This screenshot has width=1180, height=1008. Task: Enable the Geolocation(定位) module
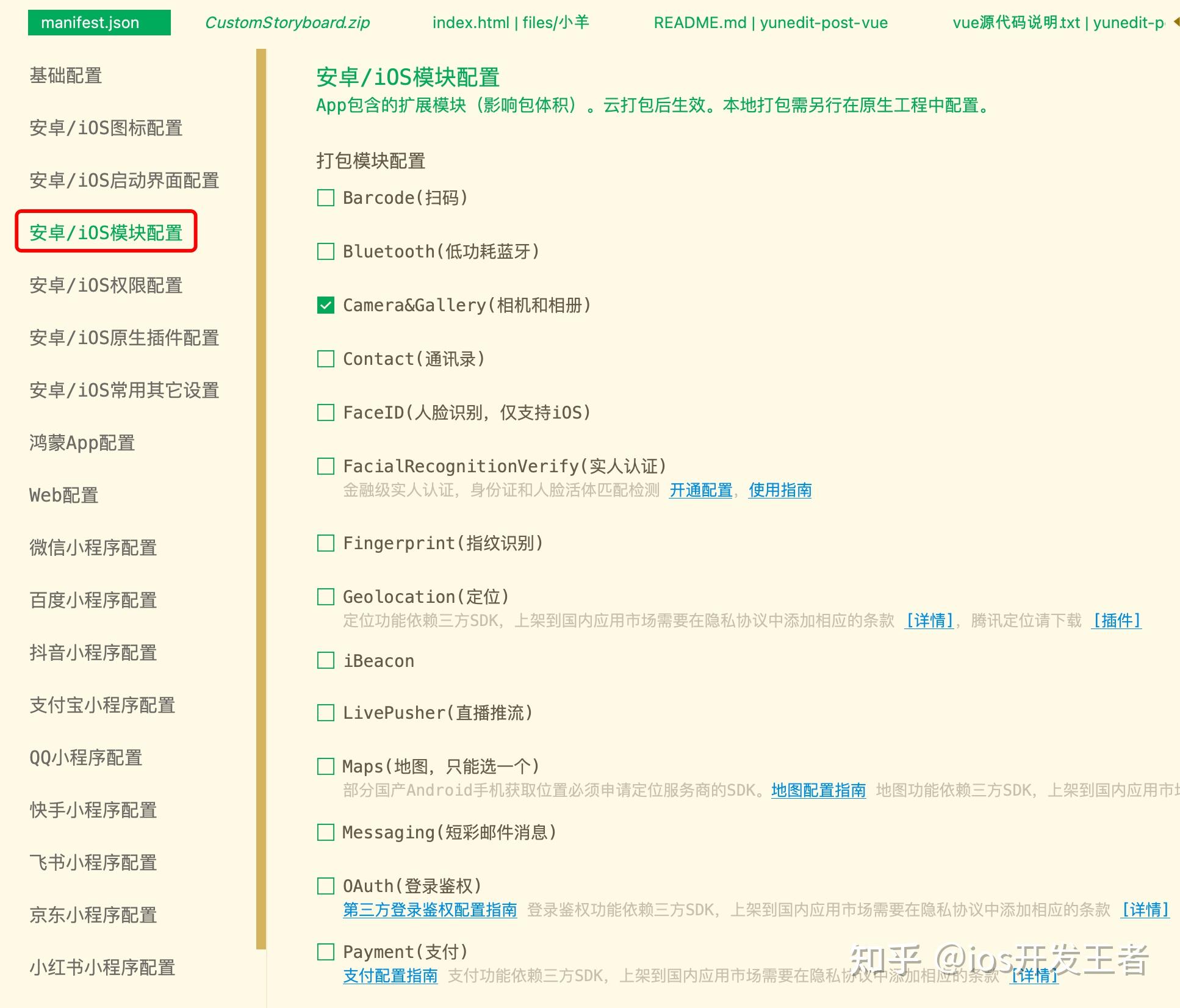click(x=325, y=596)
